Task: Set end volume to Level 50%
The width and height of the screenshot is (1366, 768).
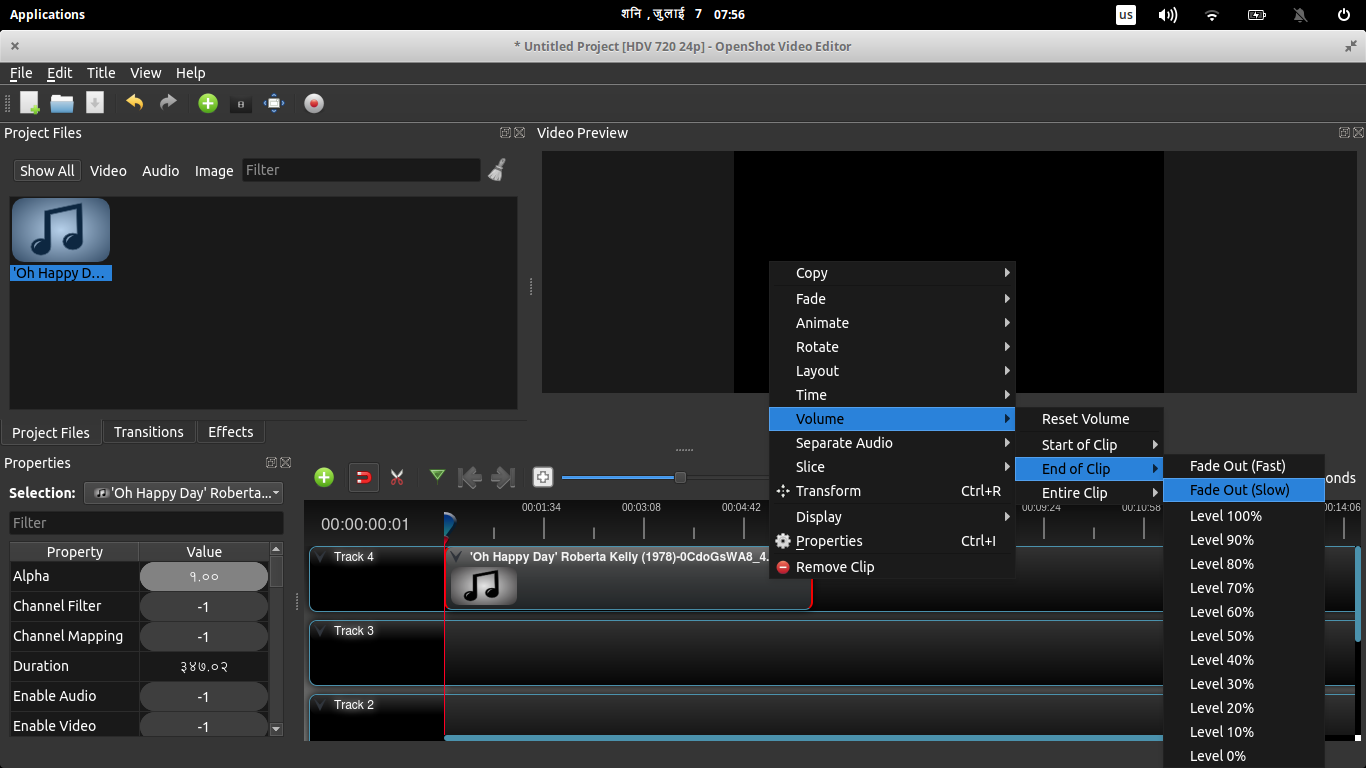Action: point(1244,636)
